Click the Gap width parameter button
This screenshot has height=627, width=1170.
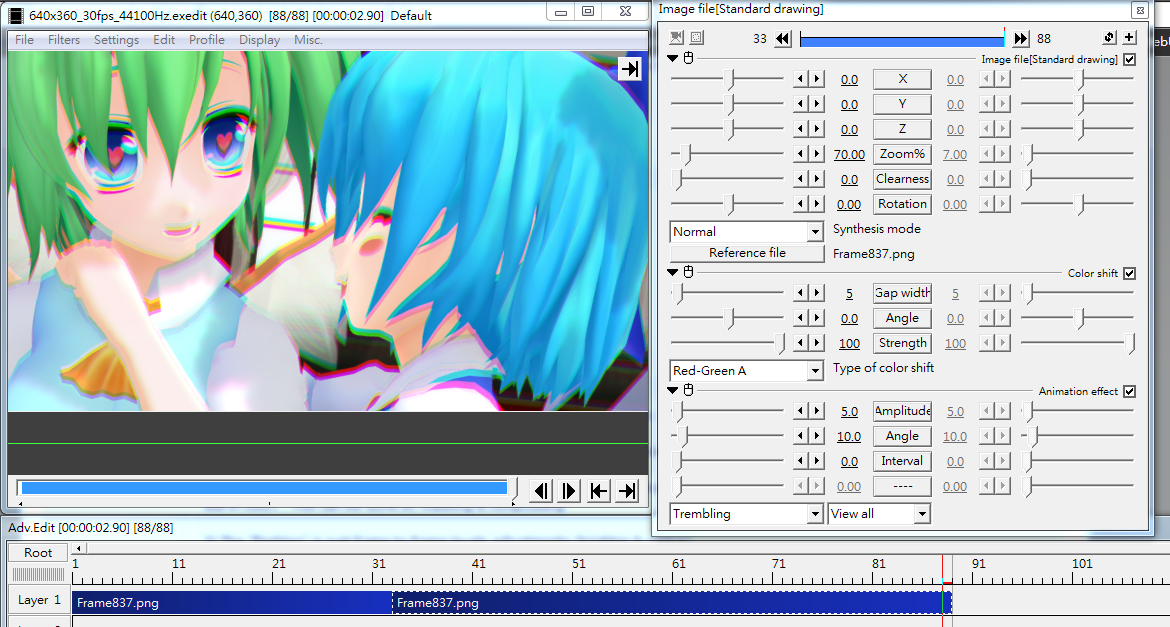(x=902, y=293)
